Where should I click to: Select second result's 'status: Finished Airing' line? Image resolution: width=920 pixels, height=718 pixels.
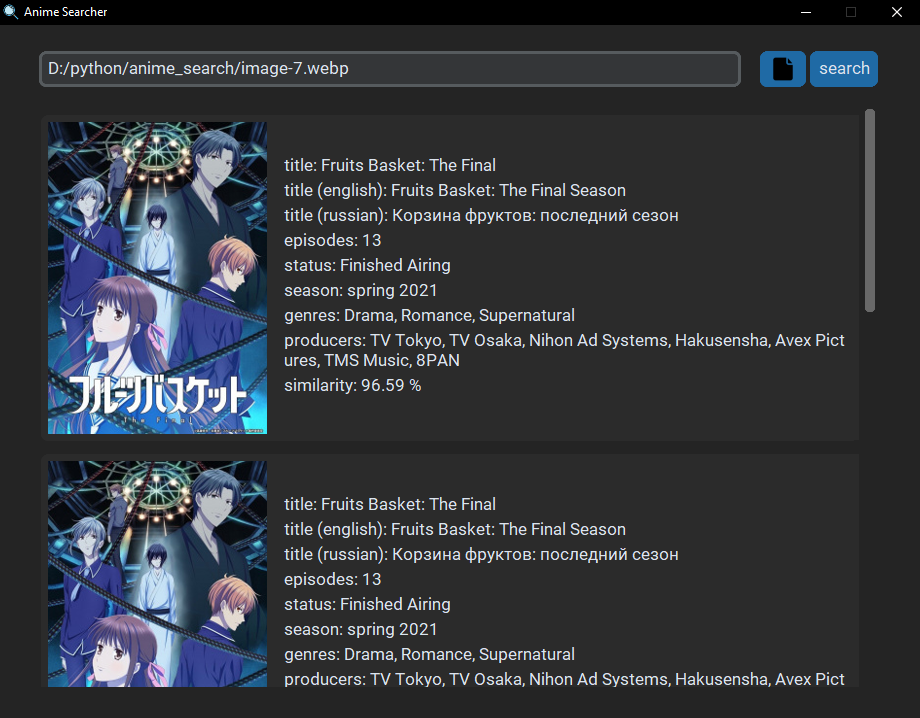[x=367, y=604]
